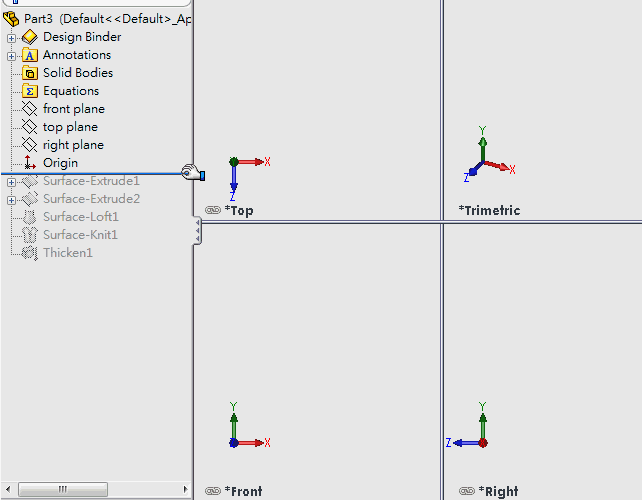Expand the Surface-Extrude1 feature

click(11, 182)
